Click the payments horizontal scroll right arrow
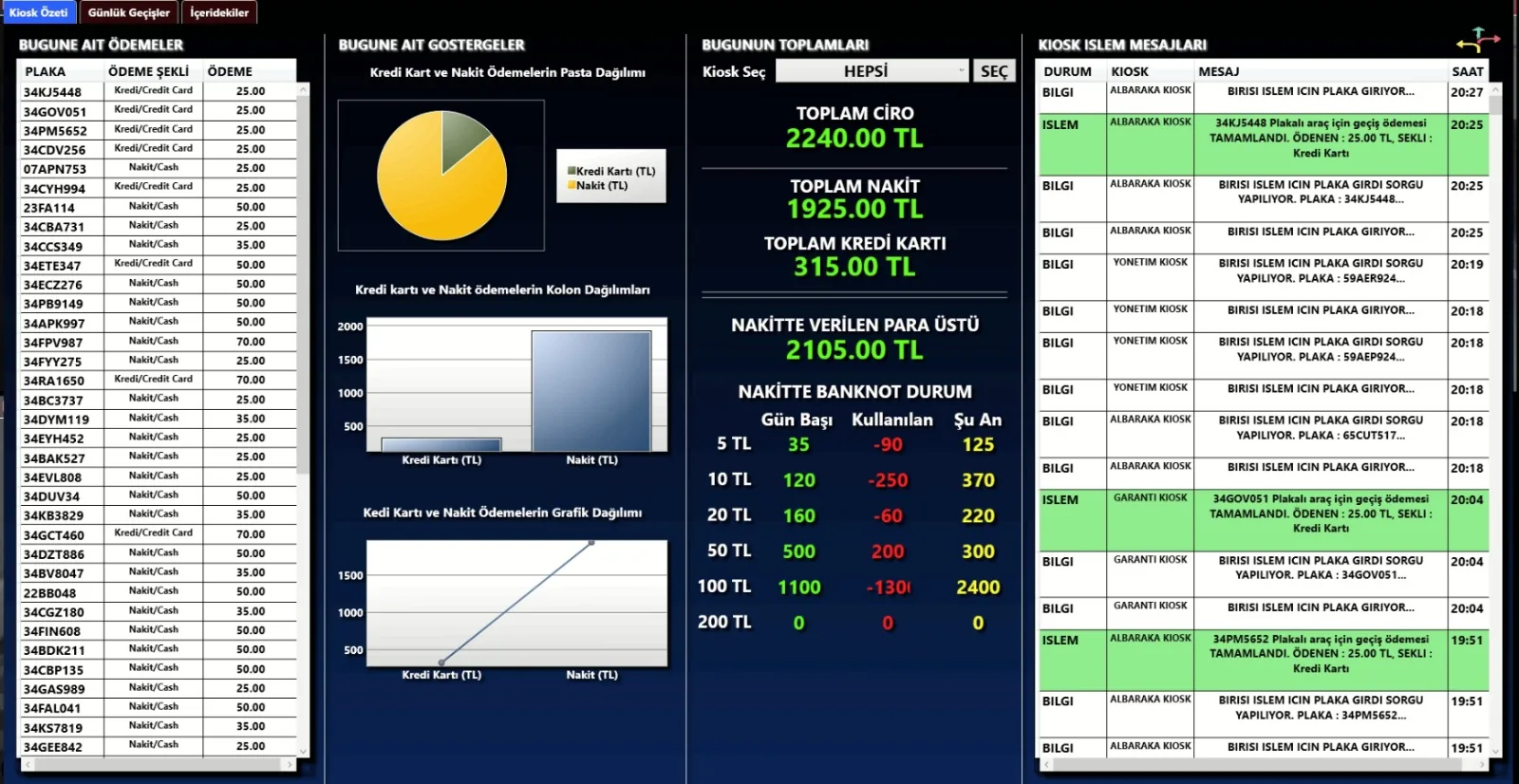Image resolution: width=1519 pixels, height=784 pixels. [x=291, y=763]
